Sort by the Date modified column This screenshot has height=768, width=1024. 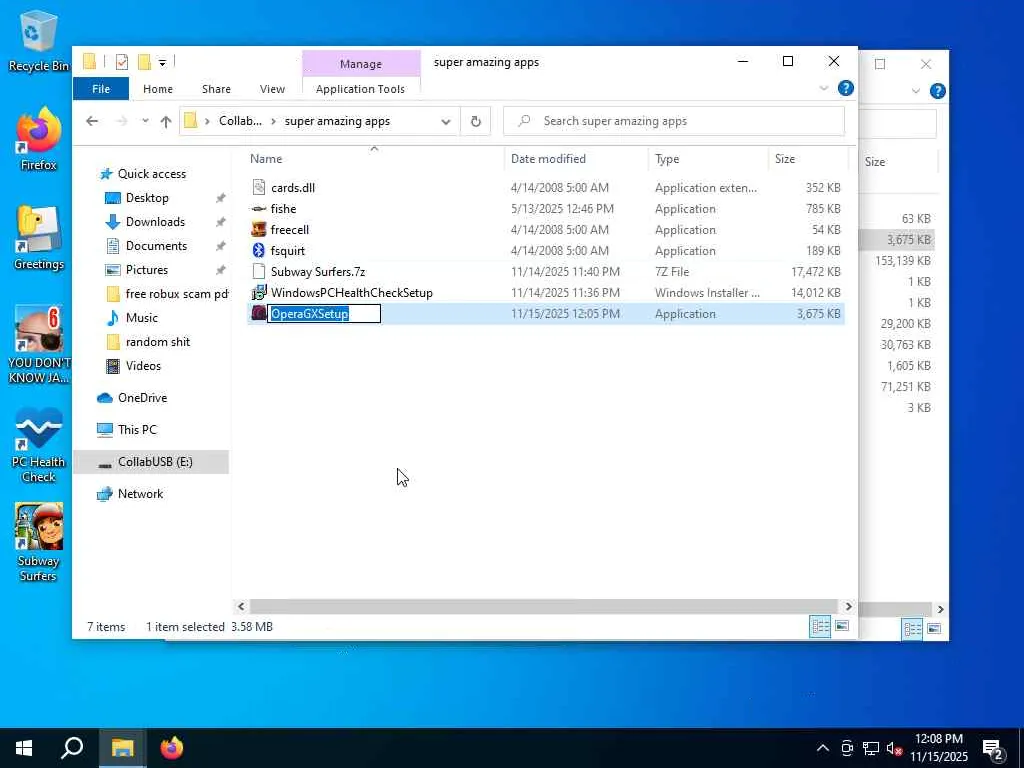pos(549,159)
